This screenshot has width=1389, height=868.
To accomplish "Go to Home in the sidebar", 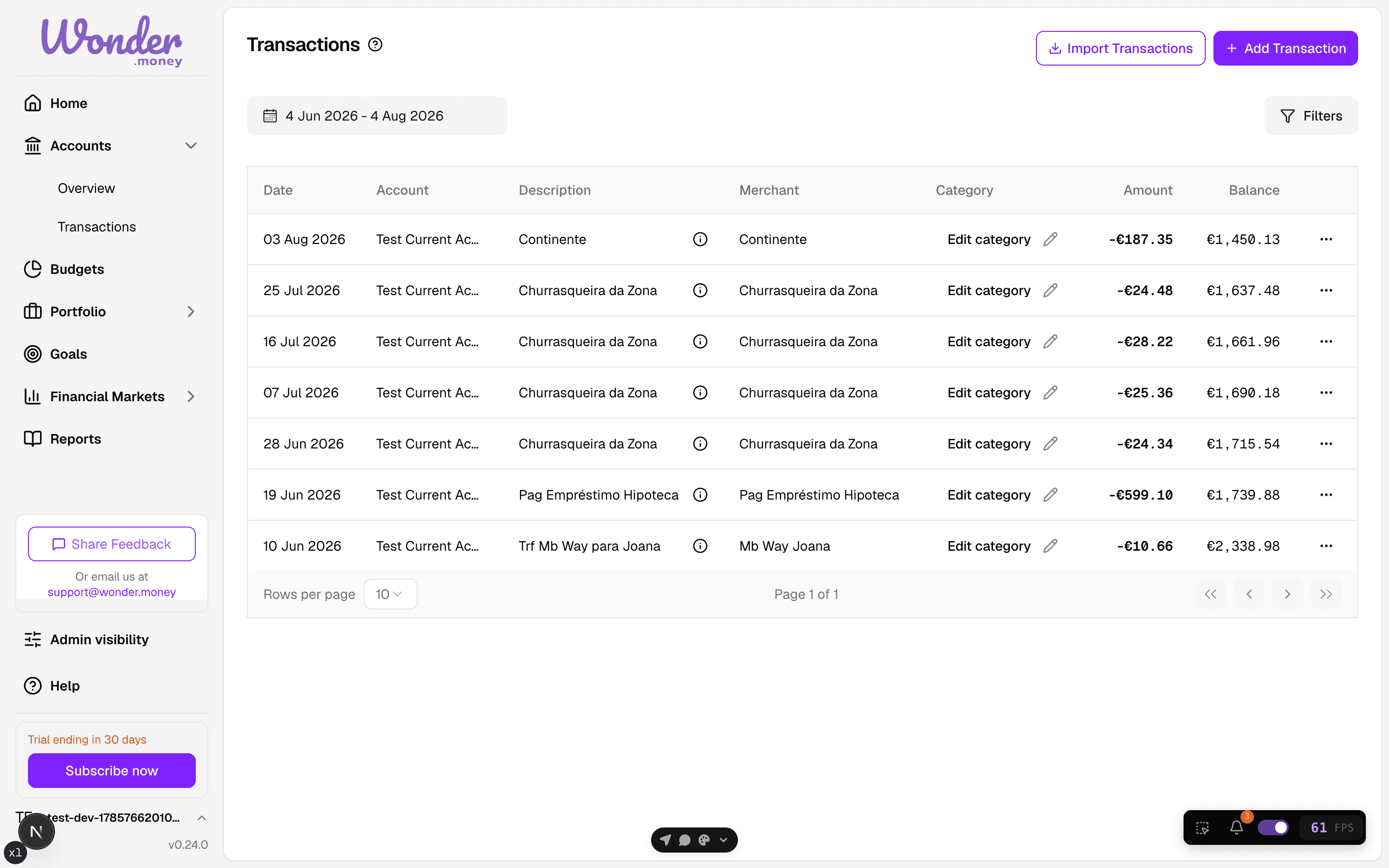I will click(x=68, y=103).
